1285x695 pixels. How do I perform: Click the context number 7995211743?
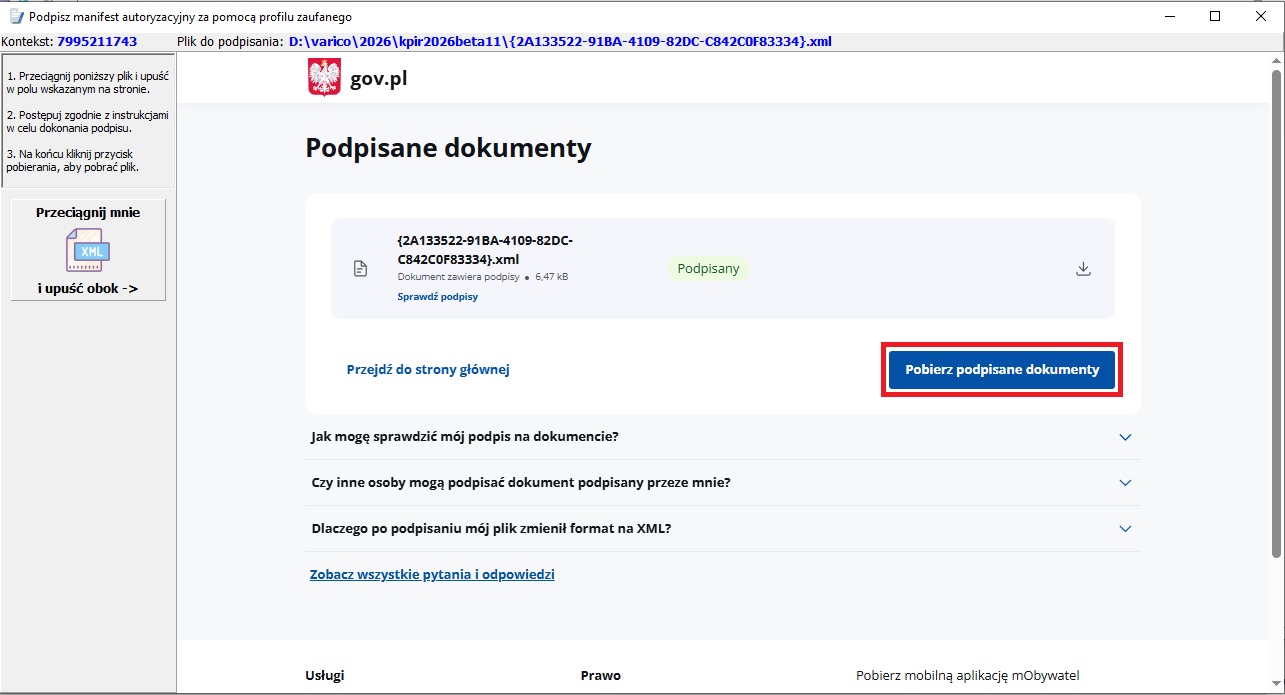(x=97, y=42)
